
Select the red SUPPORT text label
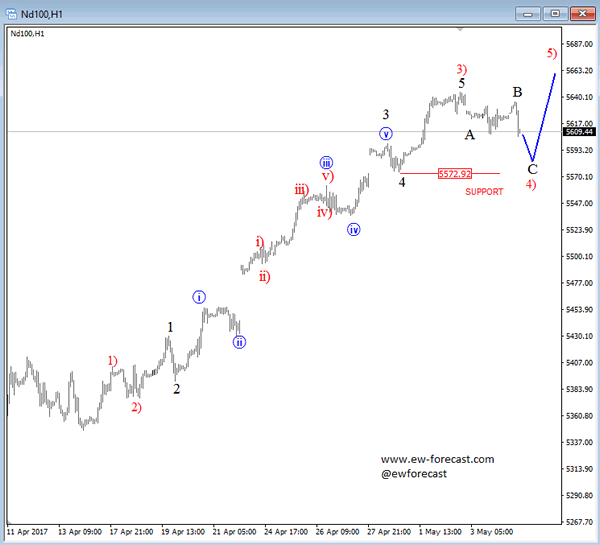(484, 191)
